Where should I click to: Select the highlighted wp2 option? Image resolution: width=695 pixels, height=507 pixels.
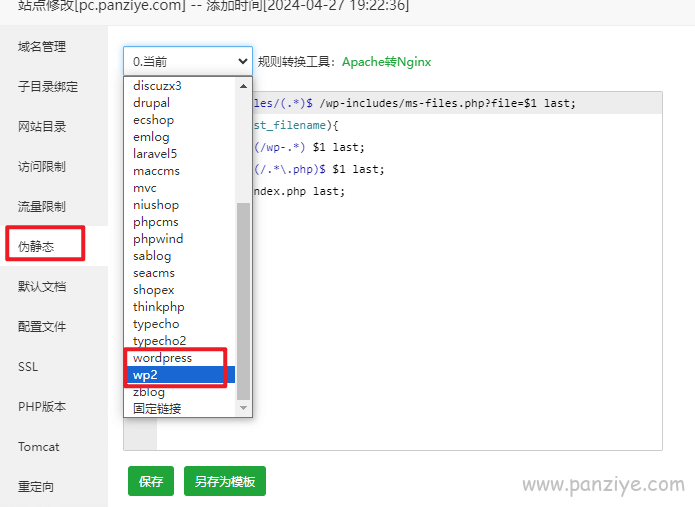pos(180,375)
